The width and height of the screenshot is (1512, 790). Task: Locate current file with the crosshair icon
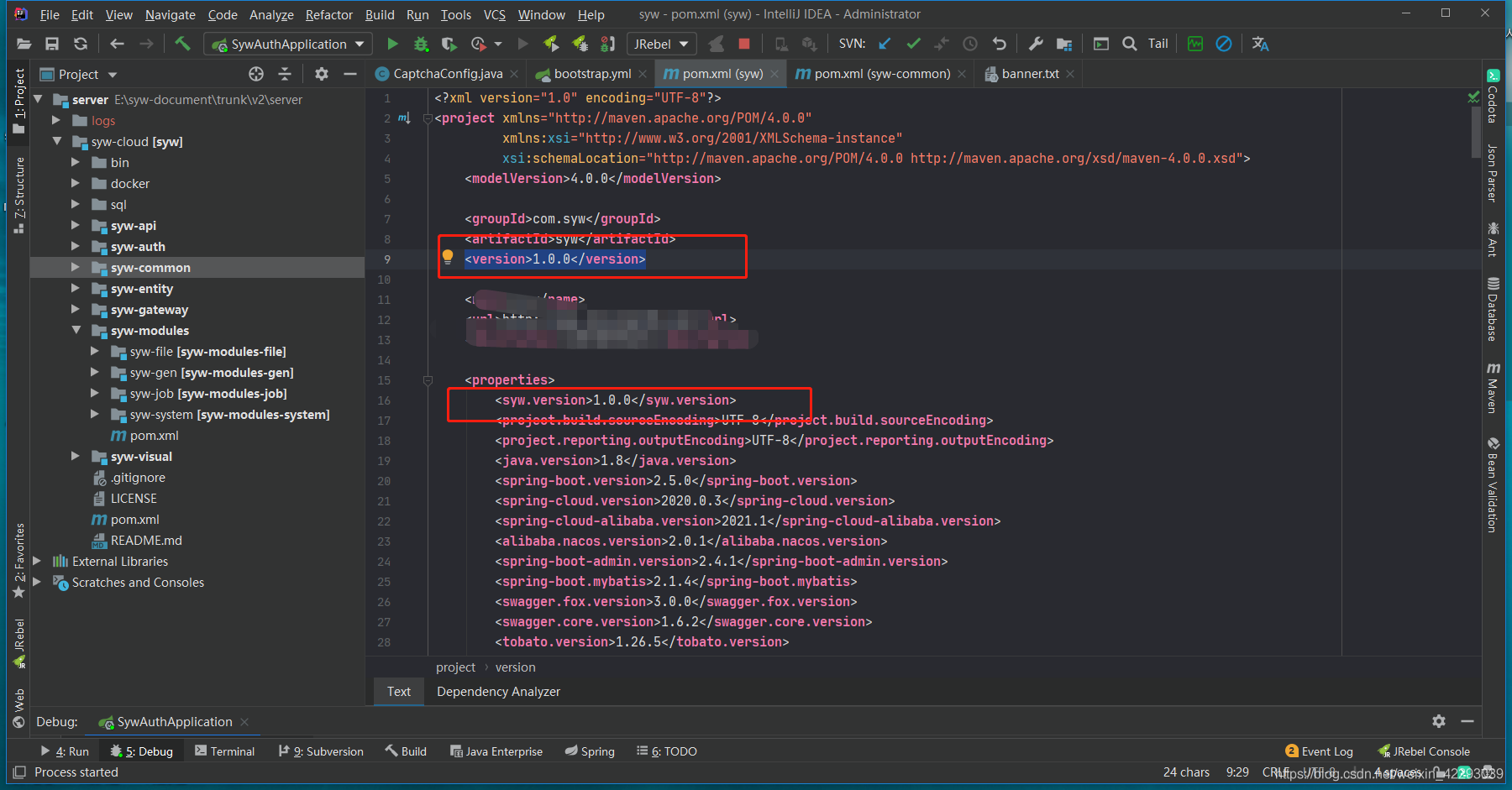coord(256,74)
